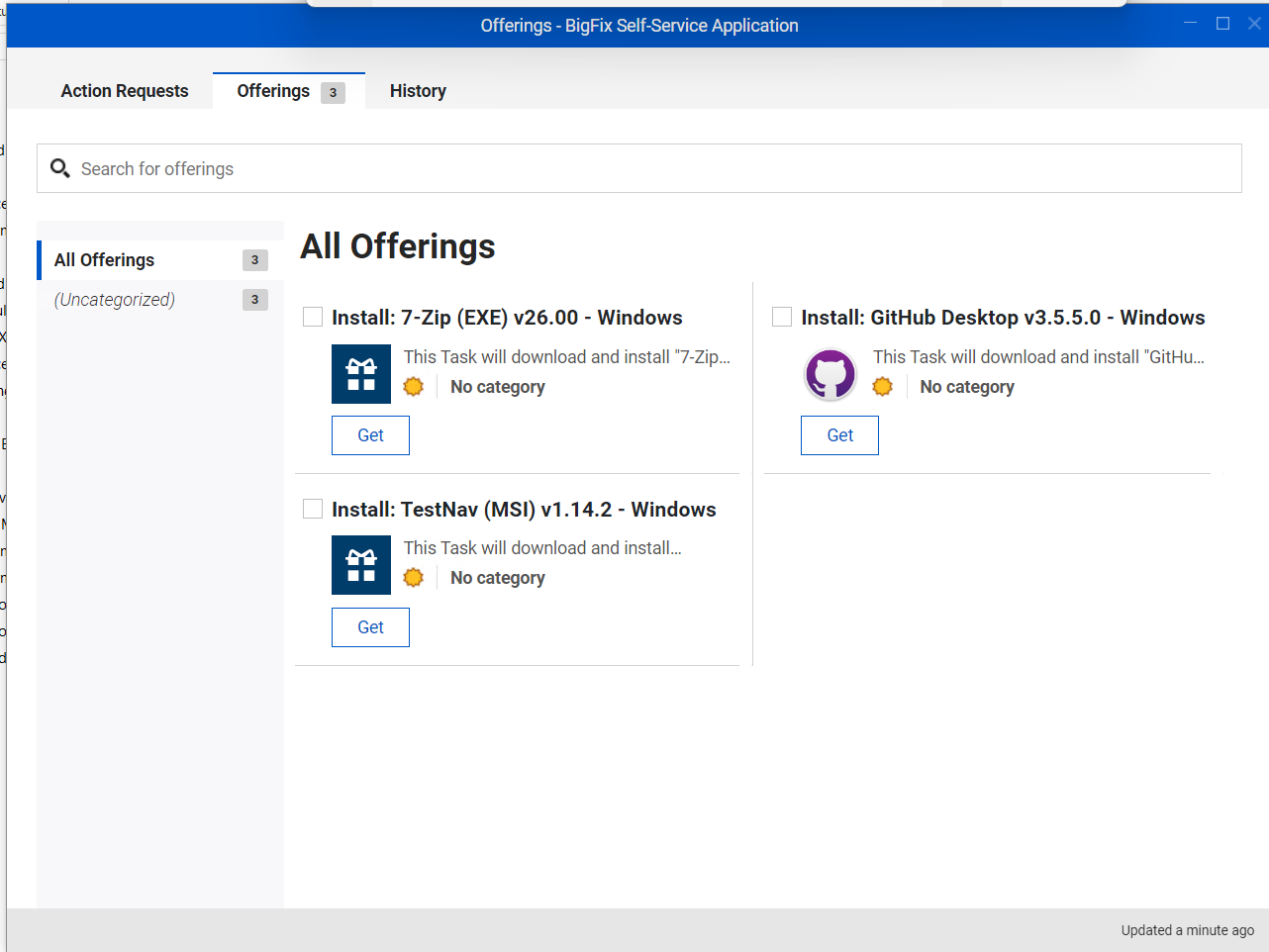Check the box for Install: GitHub Desktop offering
The image size is (1269, 952).
click(781, 316)
